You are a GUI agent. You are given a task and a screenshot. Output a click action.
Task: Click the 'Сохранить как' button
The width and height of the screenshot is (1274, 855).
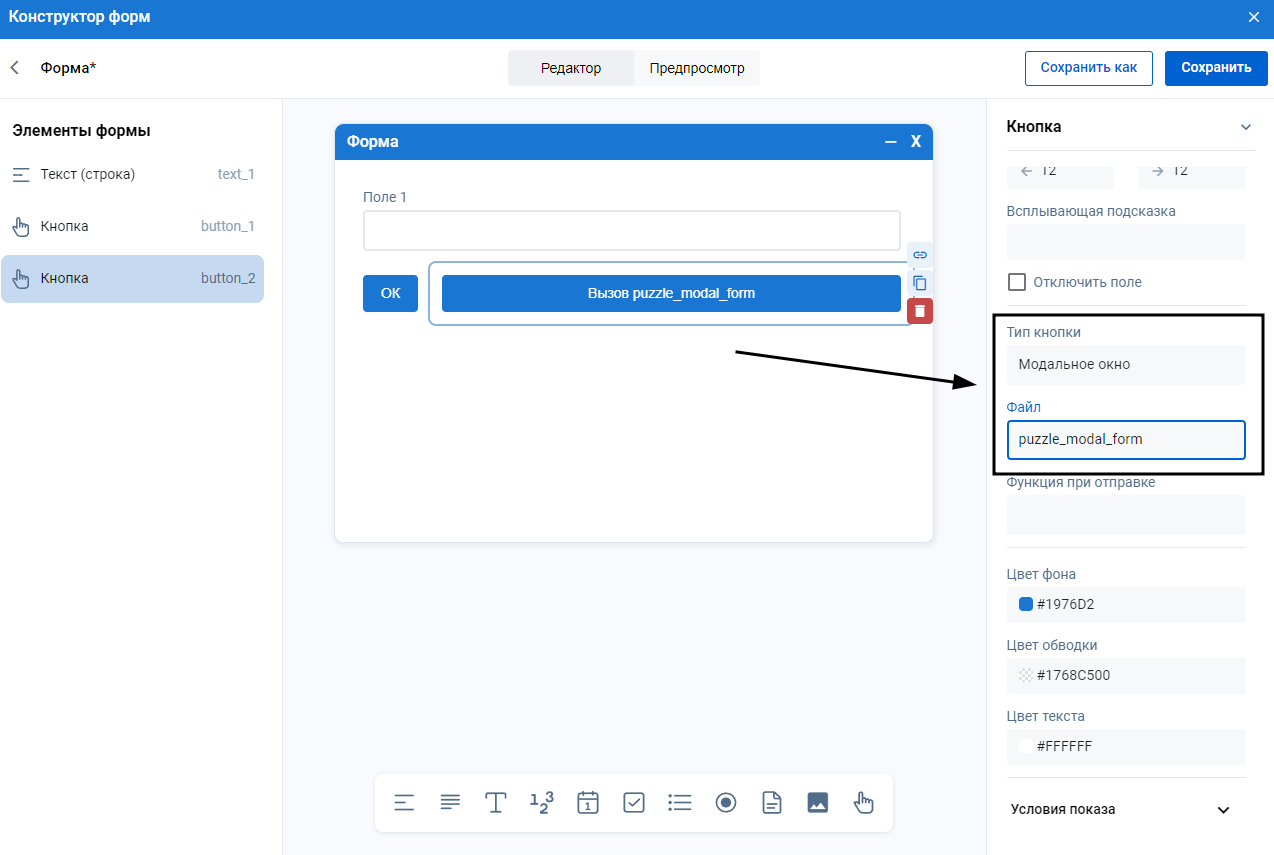(x=1088, y=68)
